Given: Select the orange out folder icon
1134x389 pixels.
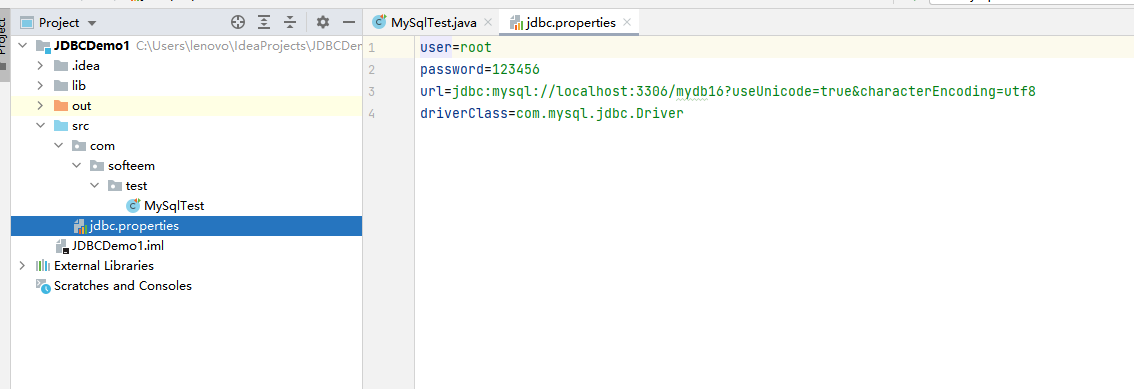Looking at the screenshot, I should [61, 106].
